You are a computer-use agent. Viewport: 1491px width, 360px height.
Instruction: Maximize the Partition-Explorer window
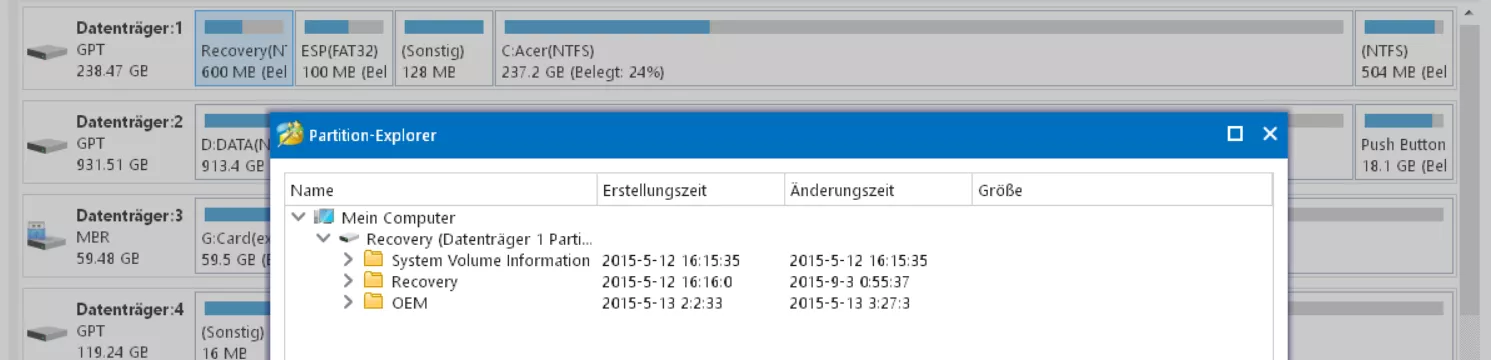1235,134
